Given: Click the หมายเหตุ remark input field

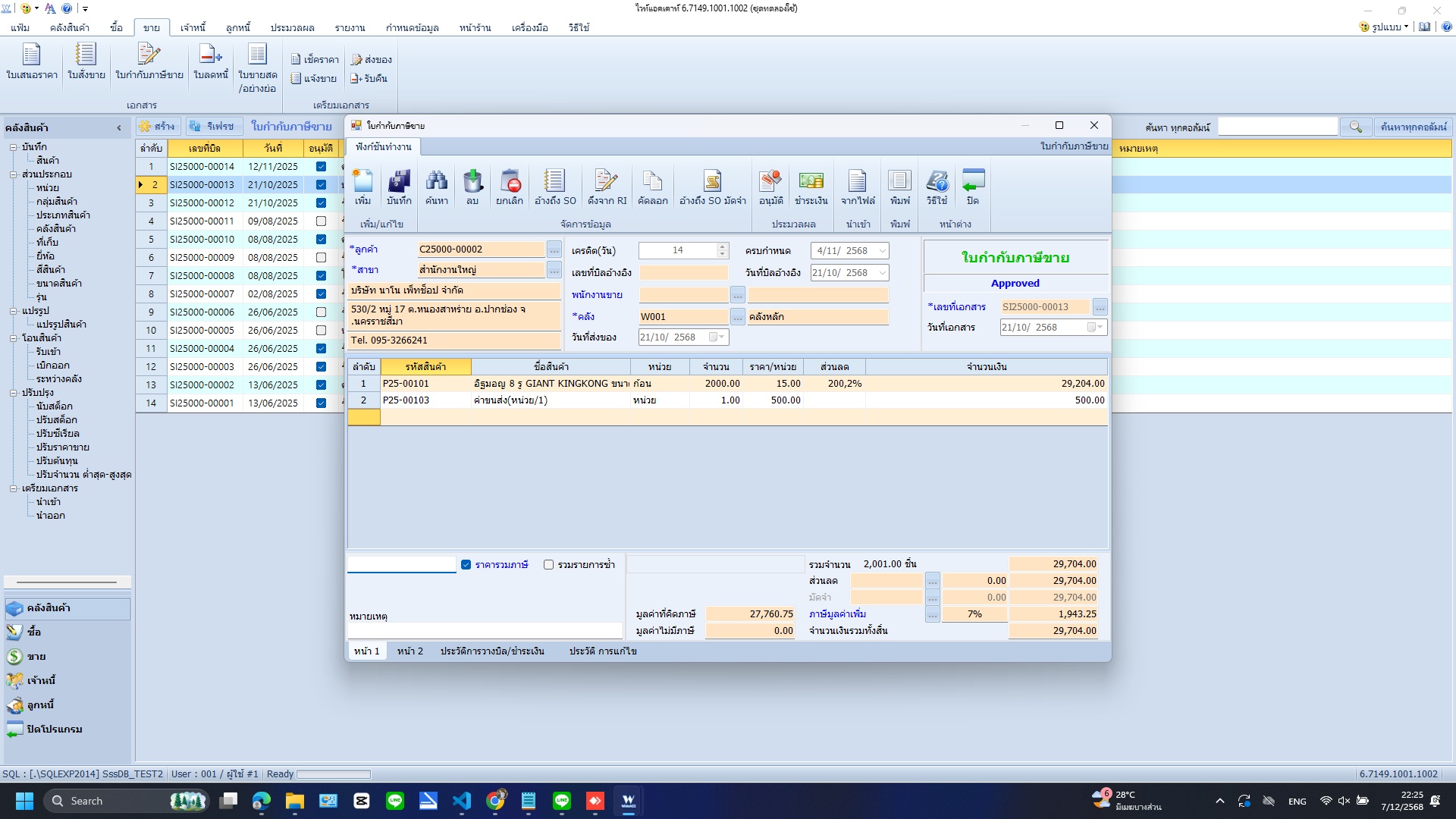Looking at the screenshot, I should (x=484, y=631).
